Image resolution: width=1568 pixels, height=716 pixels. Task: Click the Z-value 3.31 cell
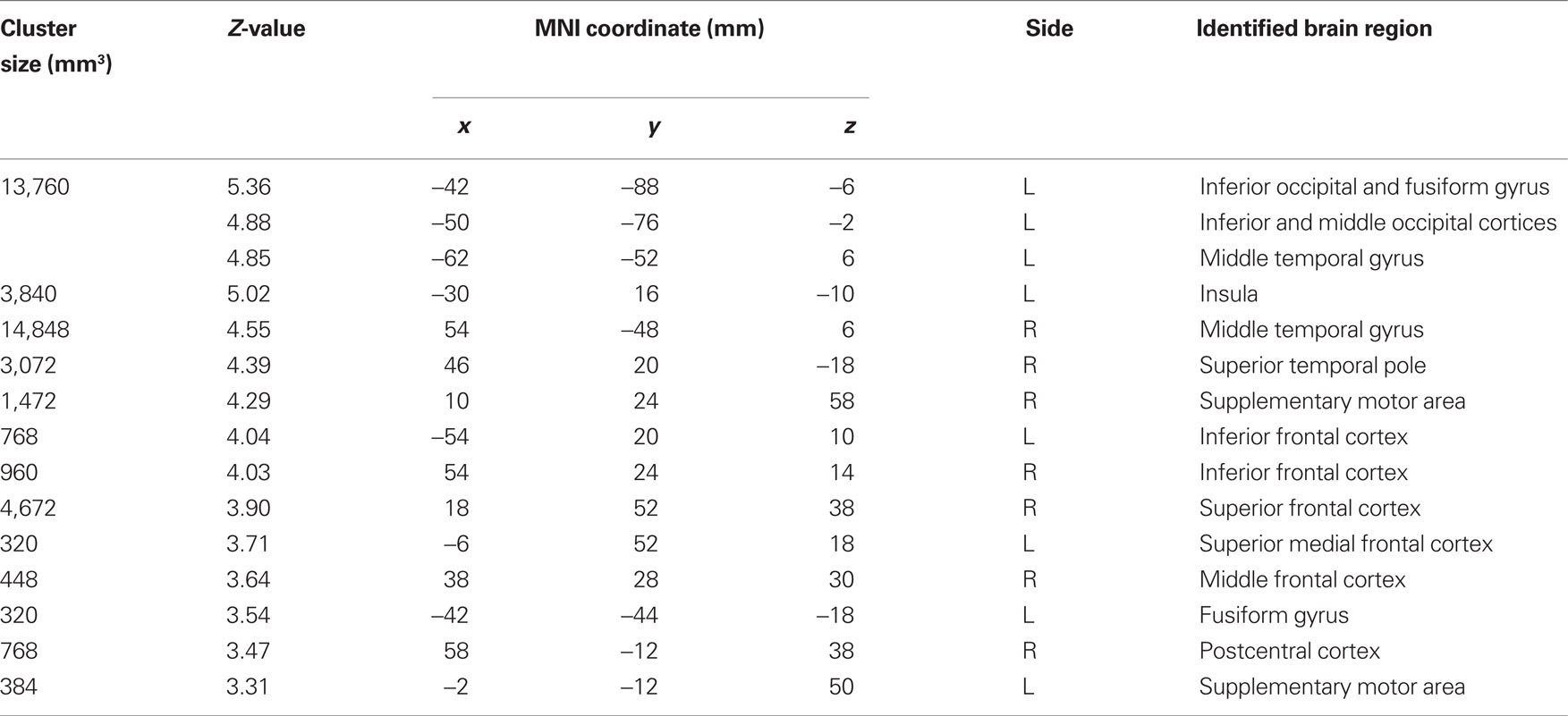tap(249, 687)
